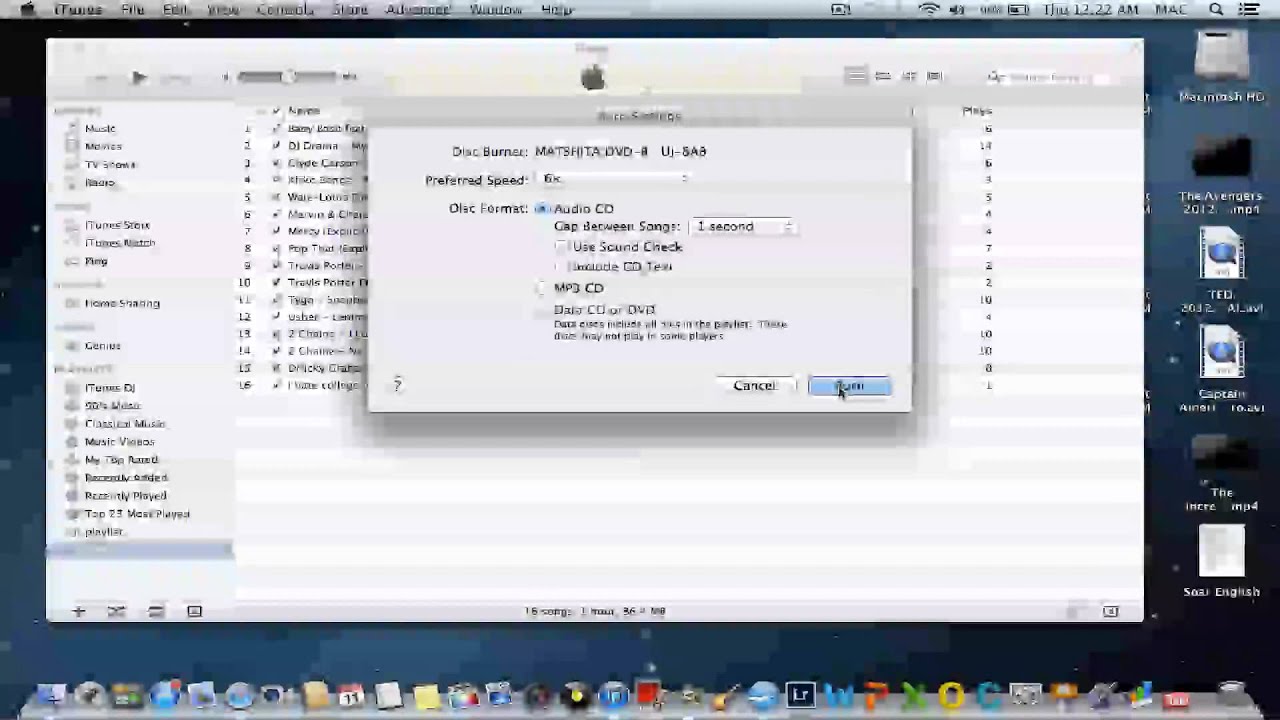Select the iTunes DJ playlist
This screenshot has height=720, width=1280.
point(110,388)
